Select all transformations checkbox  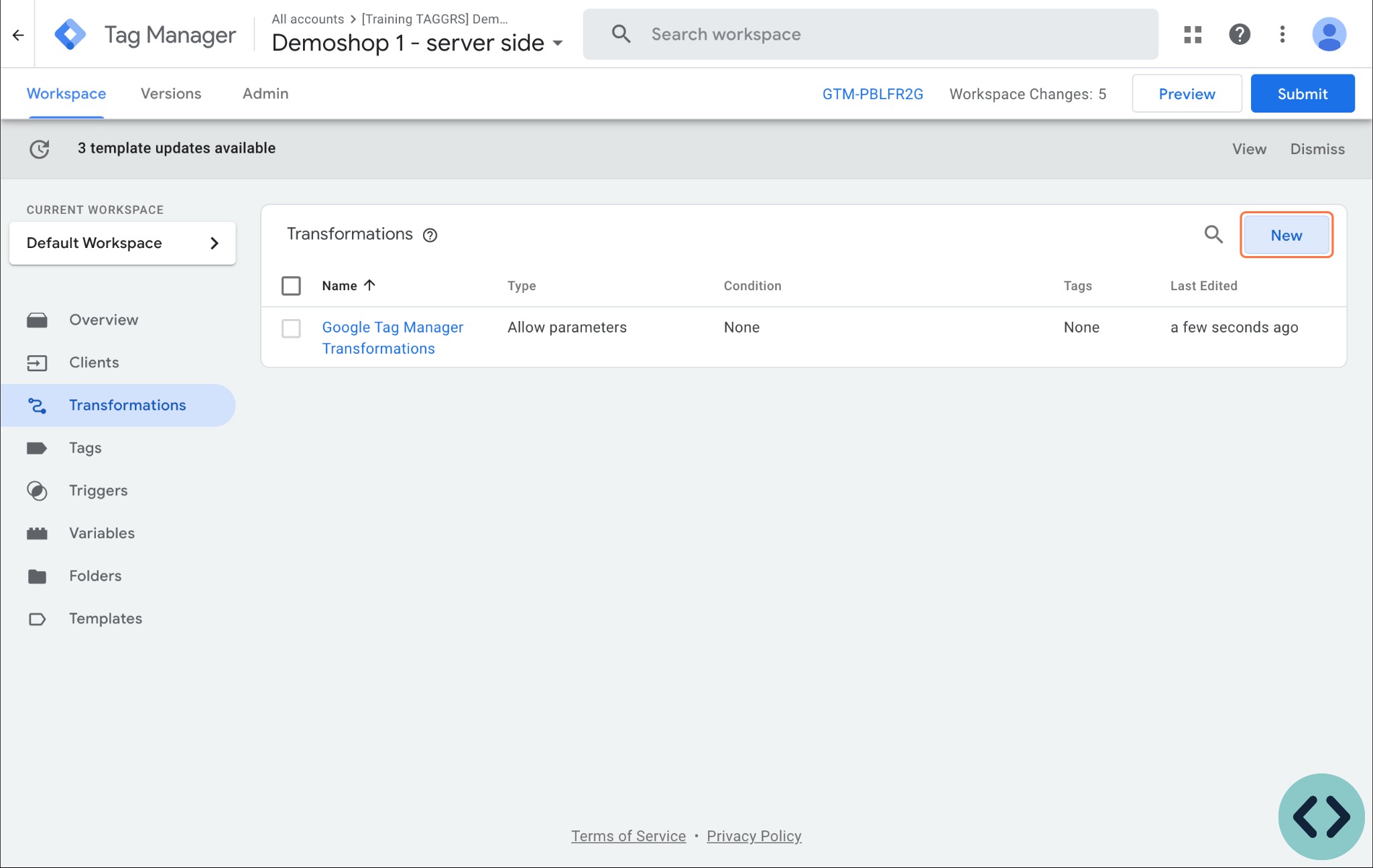click(x=291, y=286)
